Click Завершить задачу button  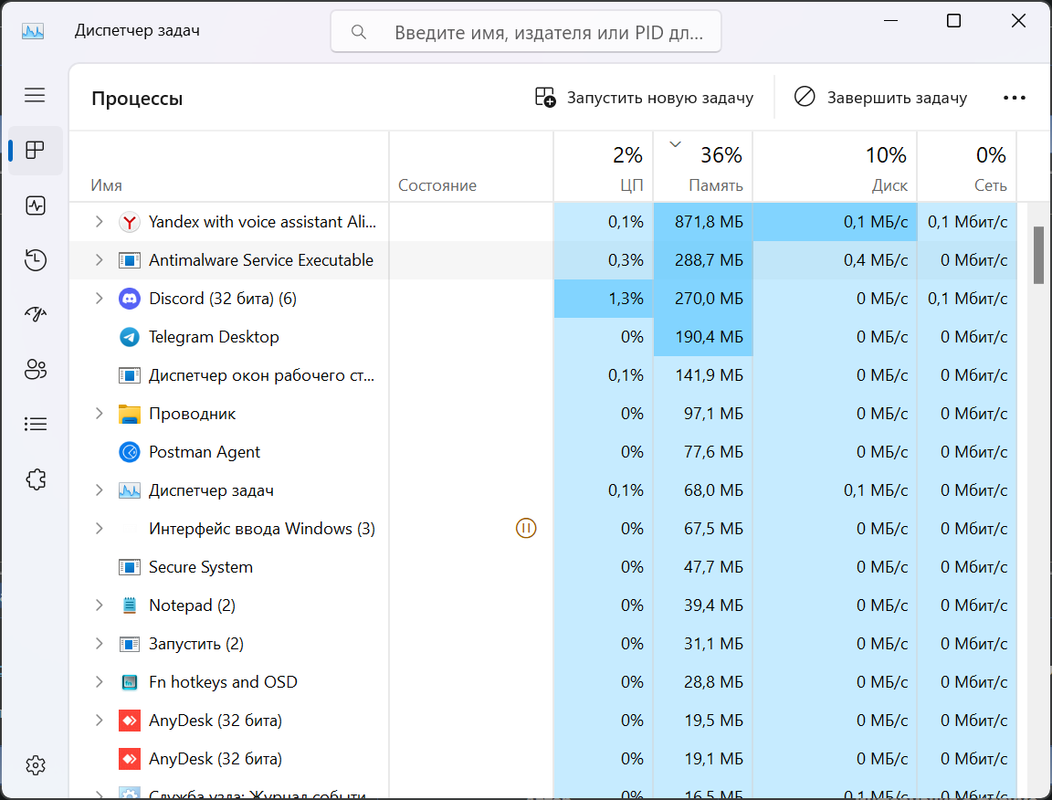click(881, 98)
